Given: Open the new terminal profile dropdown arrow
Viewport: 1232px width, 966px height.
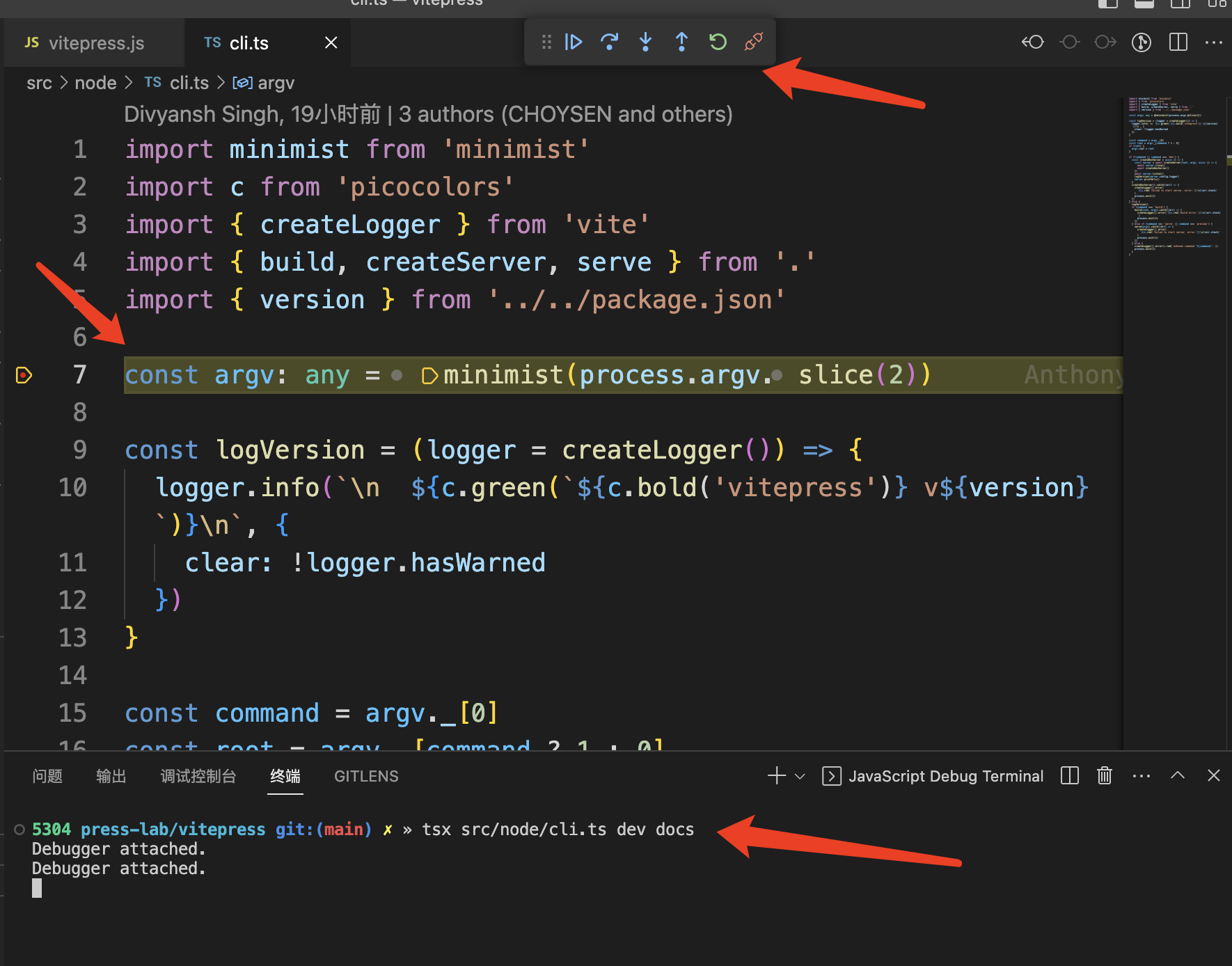Looking at the screenshot, I should (x=800, y=776).
